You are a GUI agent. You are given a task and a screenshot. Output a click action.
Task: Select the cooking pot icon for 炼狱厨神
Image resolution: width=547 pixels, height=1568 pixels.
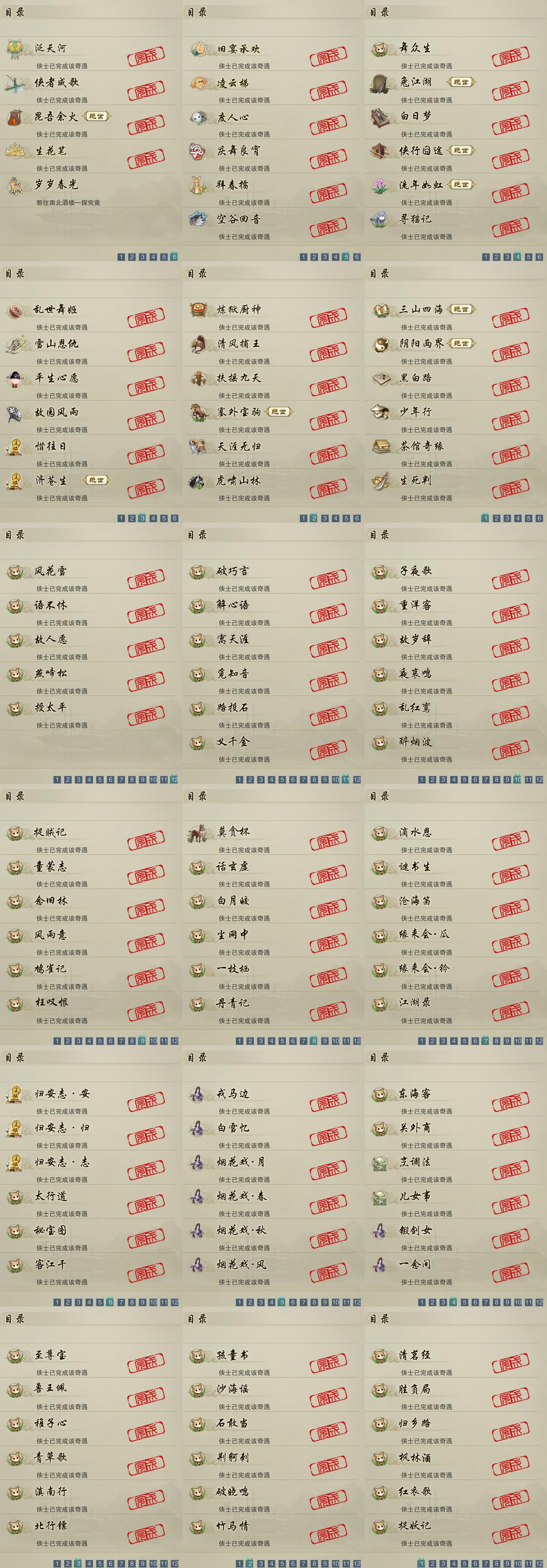point(198,310)
